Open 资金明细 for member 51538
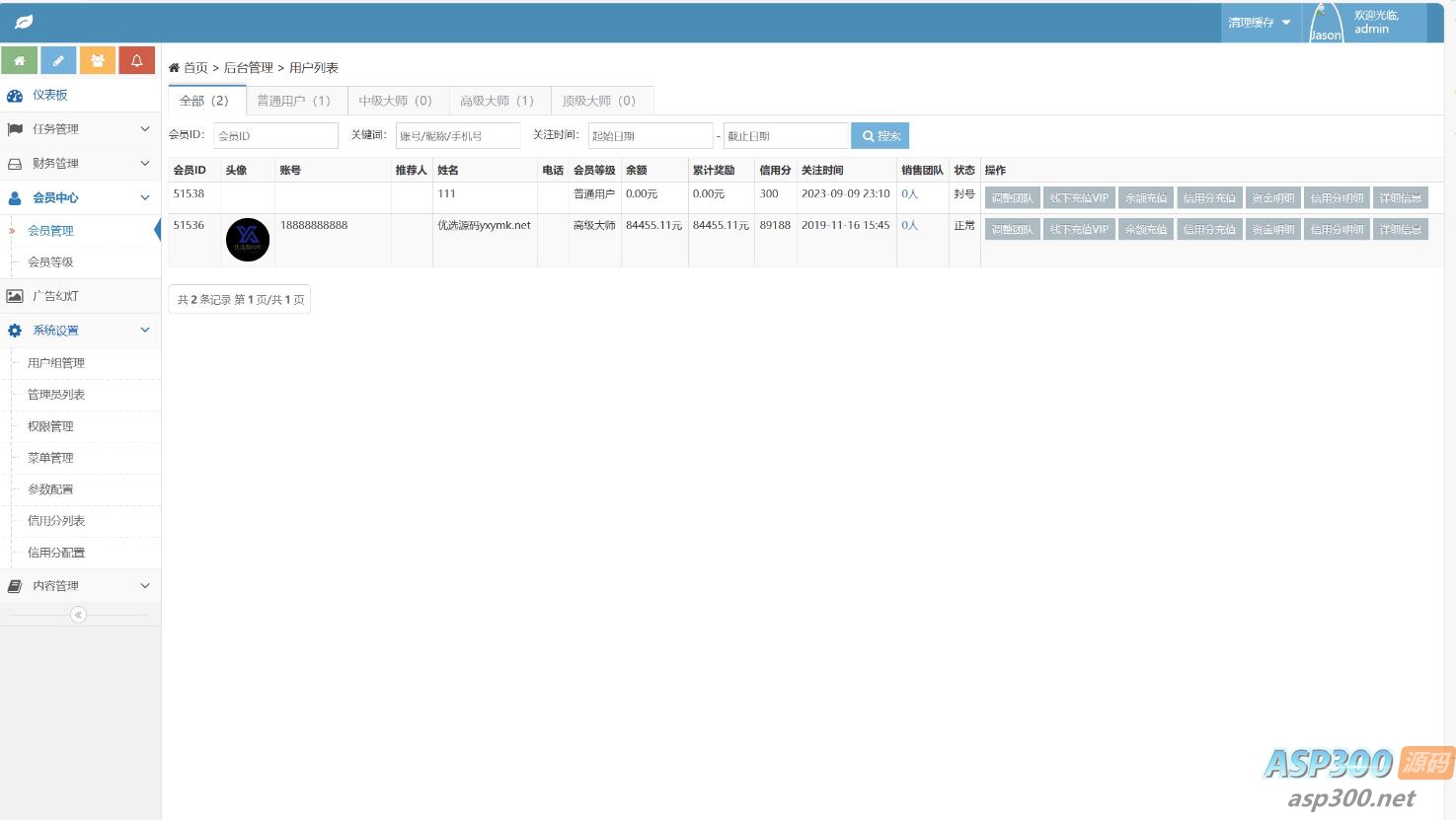 coord(1273,198)
